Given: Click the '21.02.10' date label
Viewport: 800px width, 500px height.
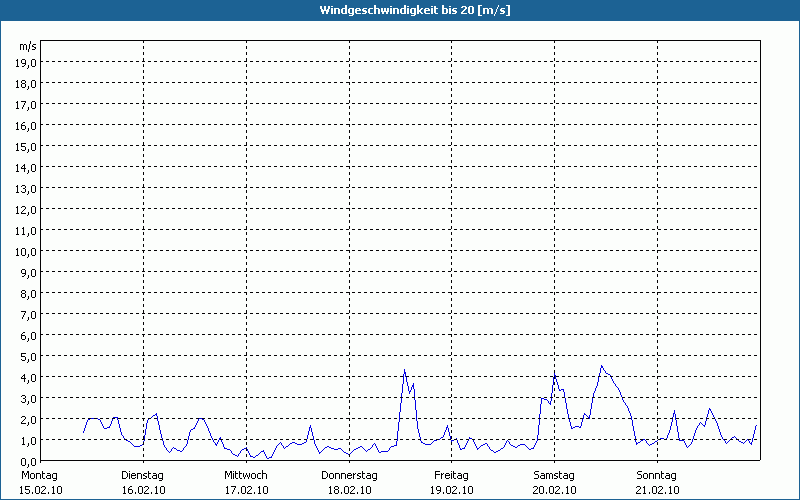Looking at the screenshot, I should pyautogui.click(x=658, y=490).
